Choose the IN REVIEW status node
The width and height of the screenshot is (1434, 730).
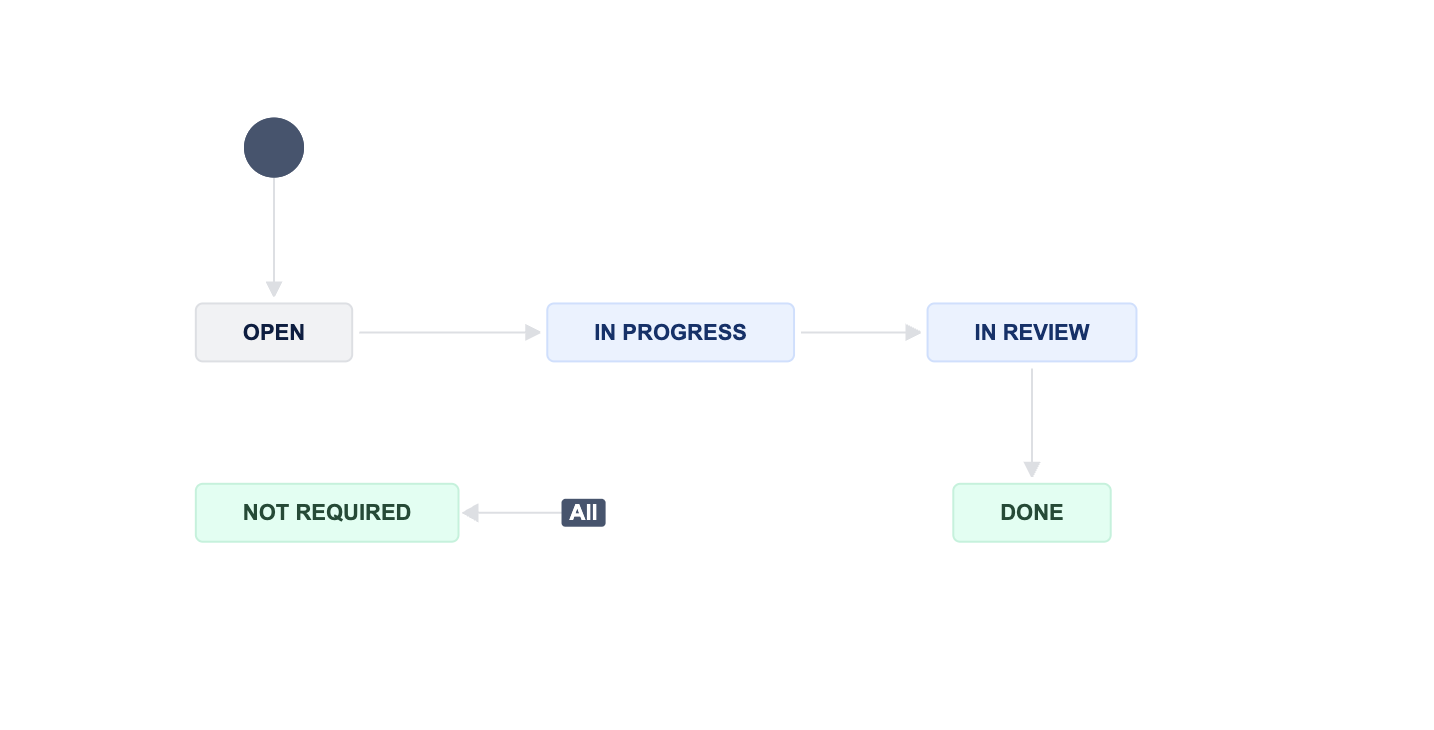click(1032, 332)
